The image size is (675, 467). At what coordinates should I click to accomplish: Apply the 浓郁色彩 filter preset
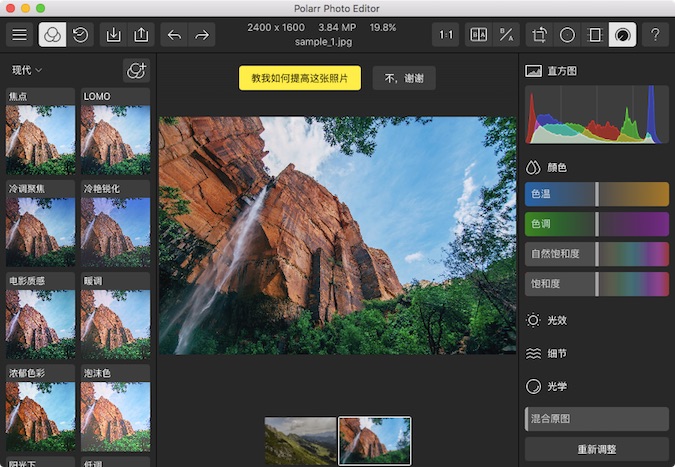(40, 408)
